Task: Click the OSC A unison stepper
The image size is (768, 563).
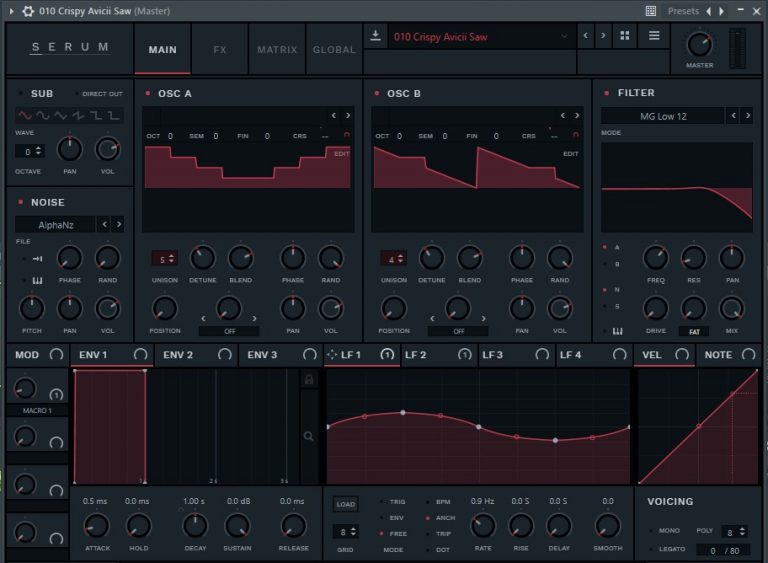Action: (165, 259)
